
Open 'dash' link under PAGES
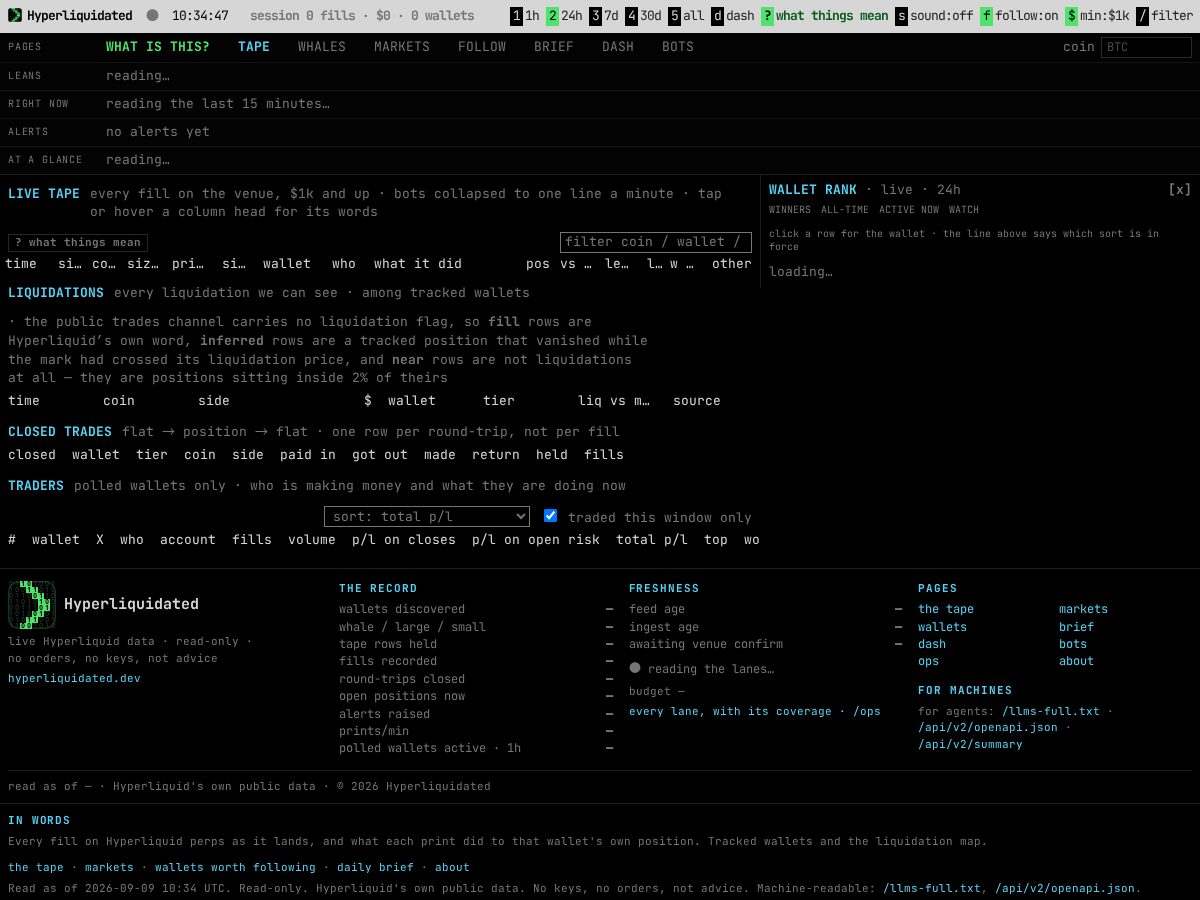tap(932, 644)
